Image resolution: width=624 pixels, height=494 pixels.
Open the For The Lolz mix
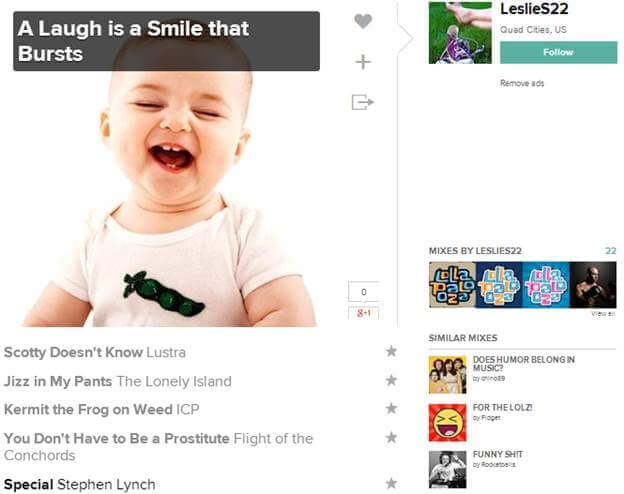coord(502,407)
